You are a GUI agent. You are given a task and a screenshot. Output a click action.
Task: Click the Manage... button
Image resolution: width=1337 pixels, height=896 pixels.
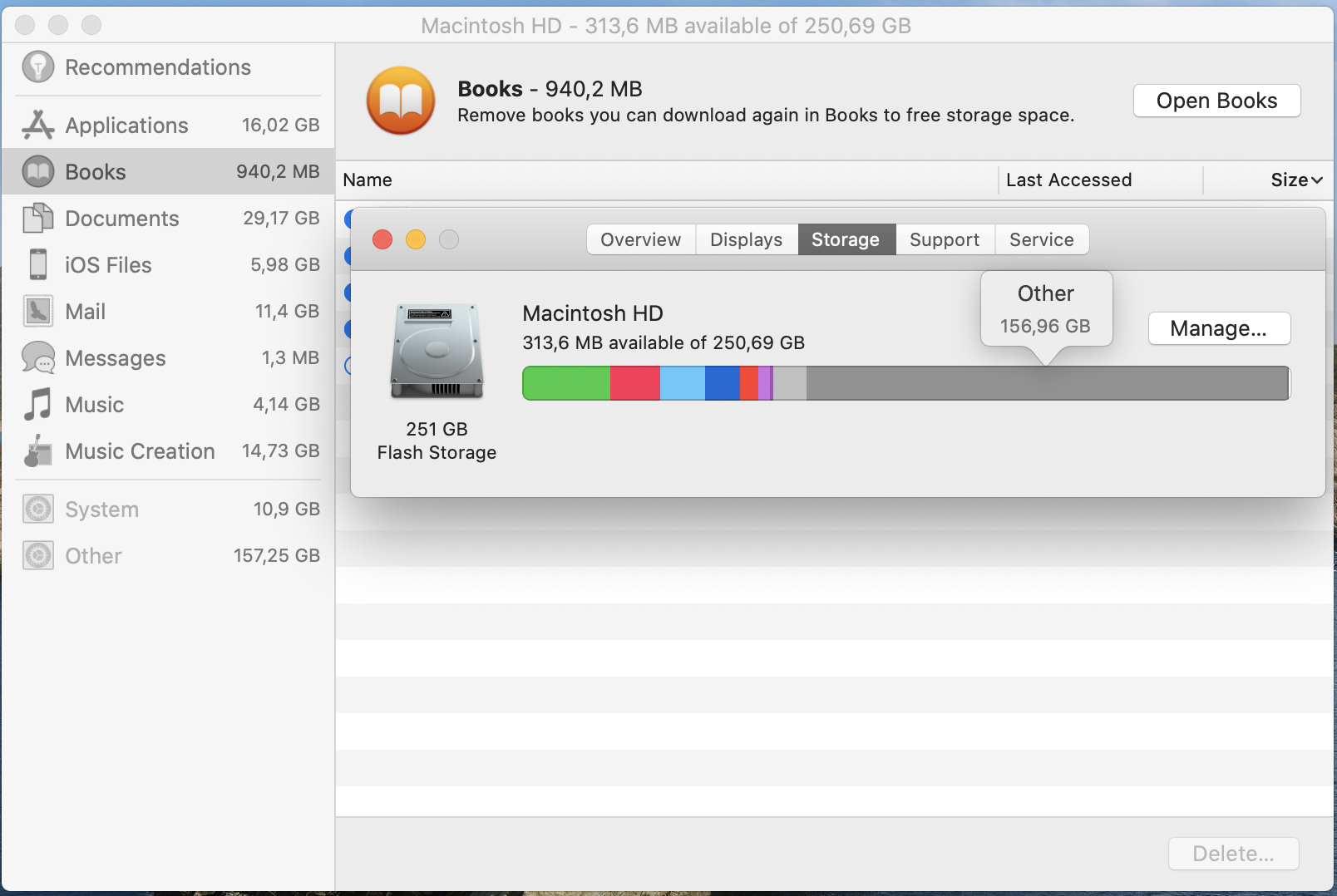coord(1219,328)
